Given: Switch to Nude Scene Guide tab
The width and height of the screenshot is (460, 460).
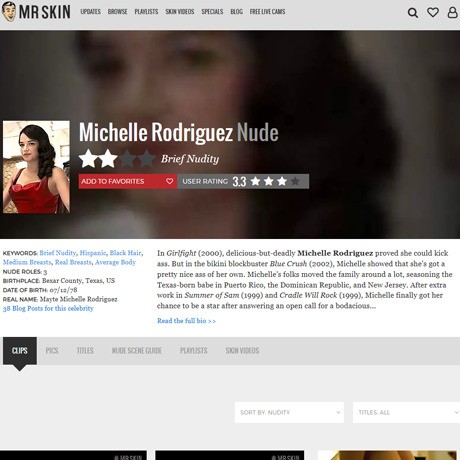Looking at the screenshot, I should pyautogui.click(x=137, y=351).
